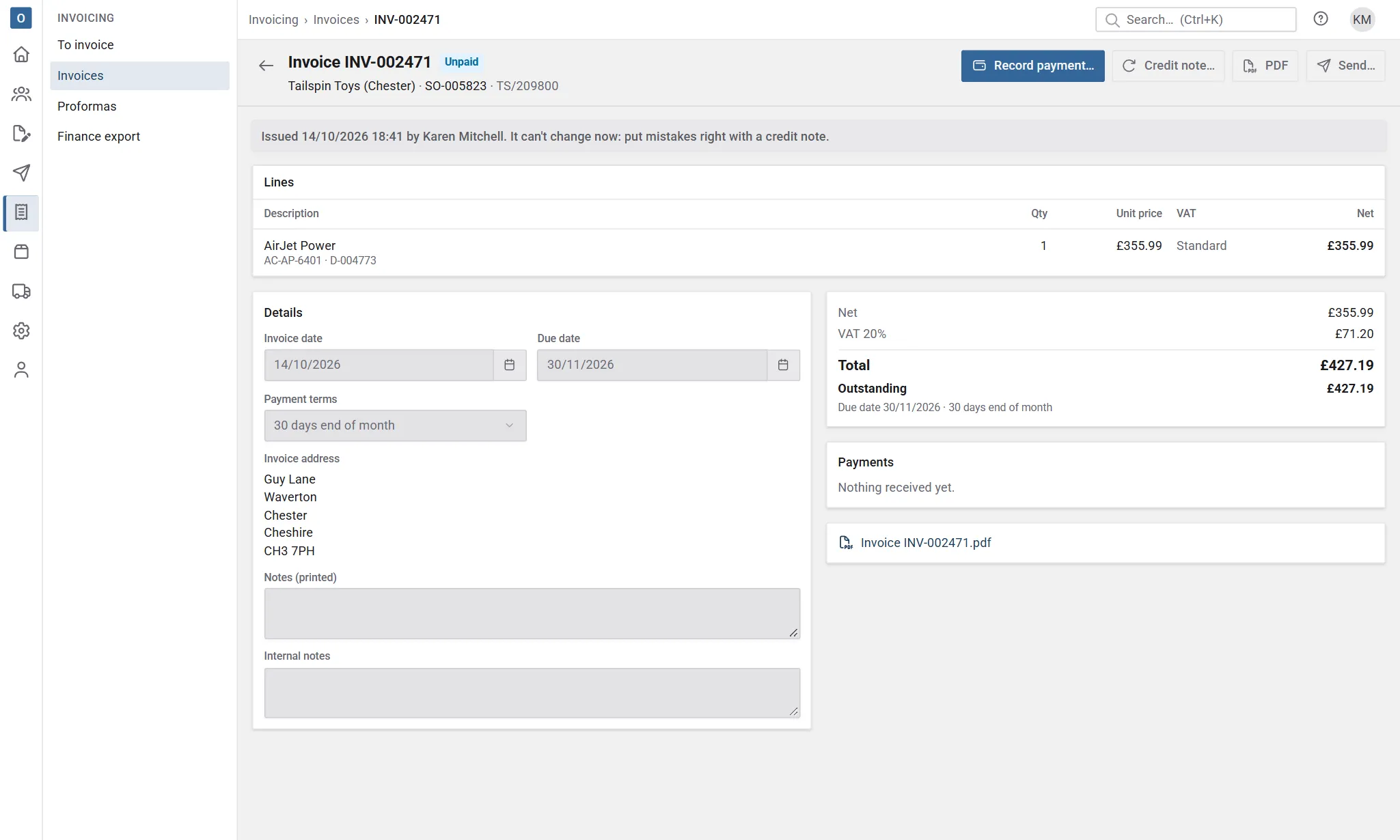
Task: Open the help question mark icon
Action: click(1321, 19)
